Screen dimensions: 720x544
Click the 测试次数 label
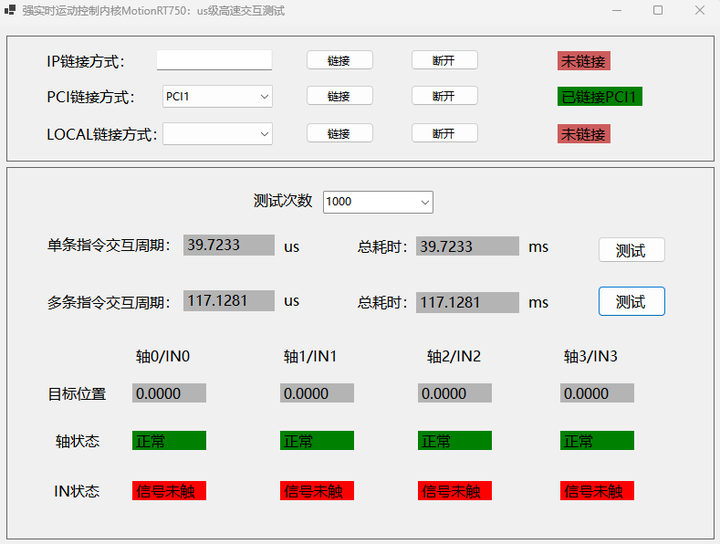(283, 201)
